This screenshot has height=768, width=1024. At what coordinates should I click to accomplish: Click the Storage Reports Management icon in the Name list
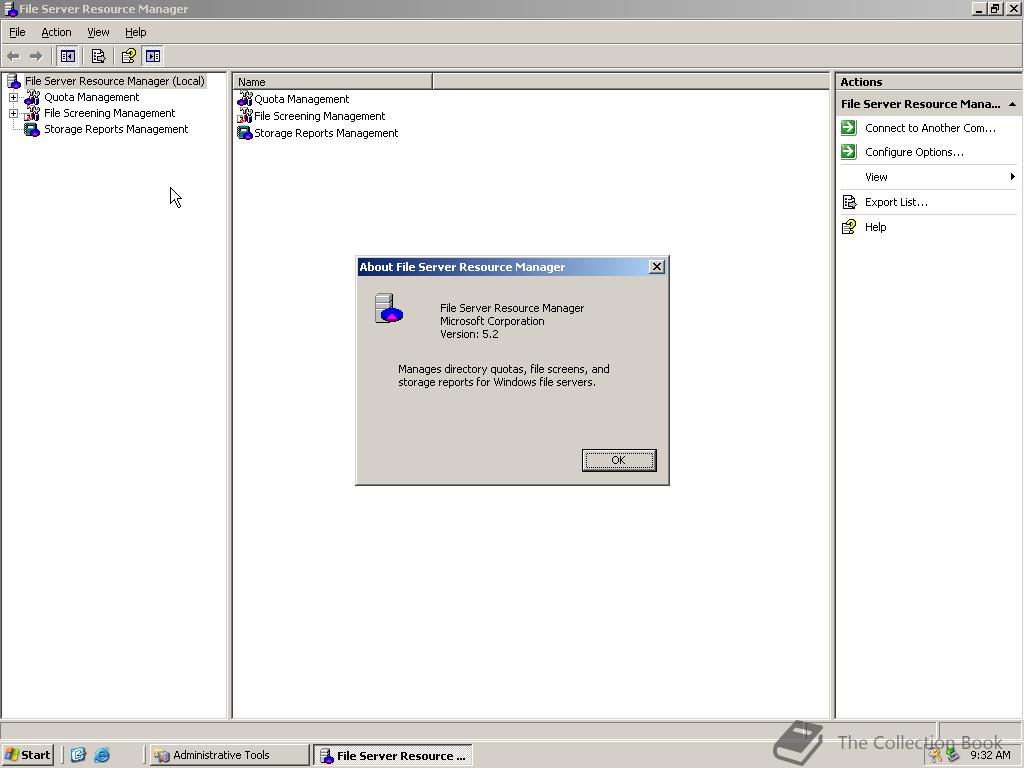point(245,133)
